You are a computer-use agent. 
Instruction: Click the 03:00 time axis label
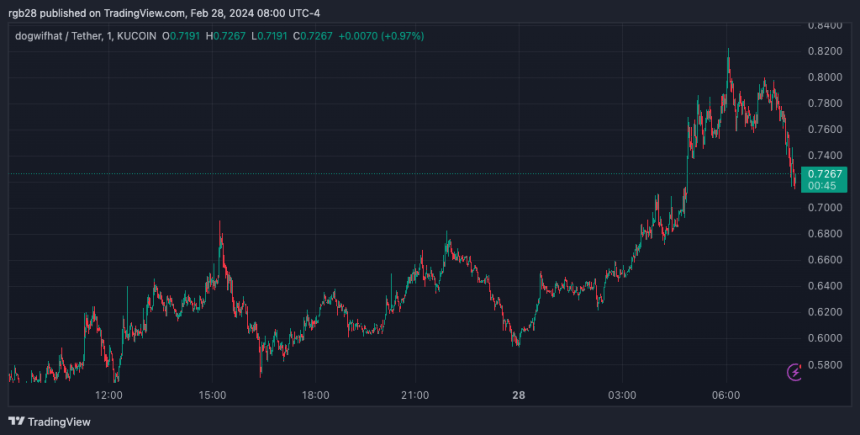click(623, 395)
